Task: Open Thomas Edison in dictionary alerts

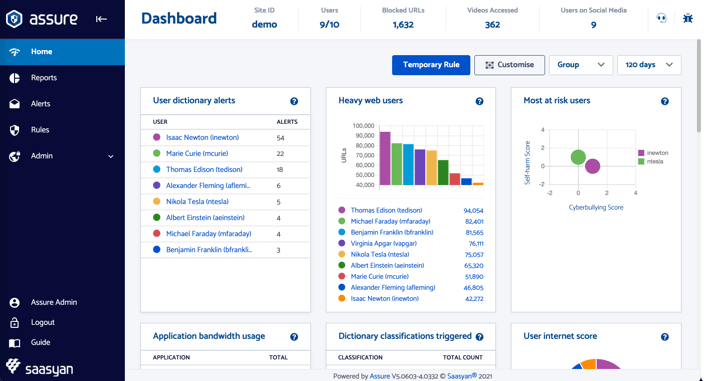Action: 204,170
